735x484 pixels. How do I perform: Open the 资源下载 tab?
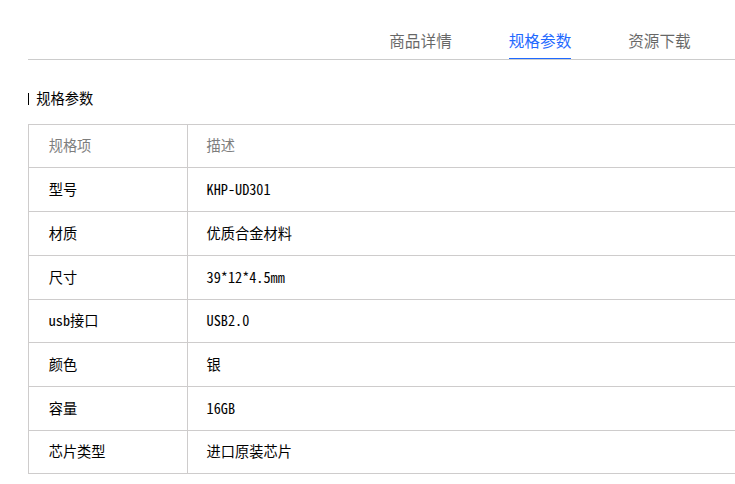click(659, 41)
